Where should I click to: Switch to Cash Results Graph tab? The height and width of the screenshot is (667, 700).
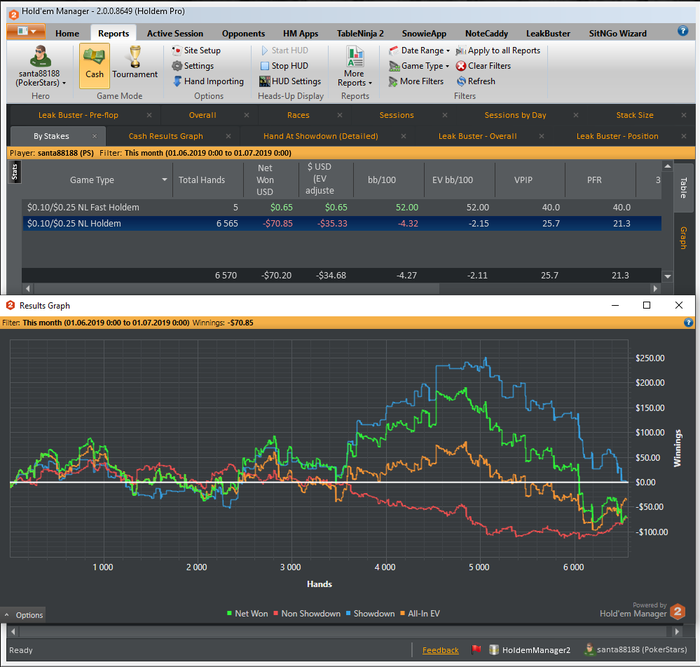click(x=166, y=136)
